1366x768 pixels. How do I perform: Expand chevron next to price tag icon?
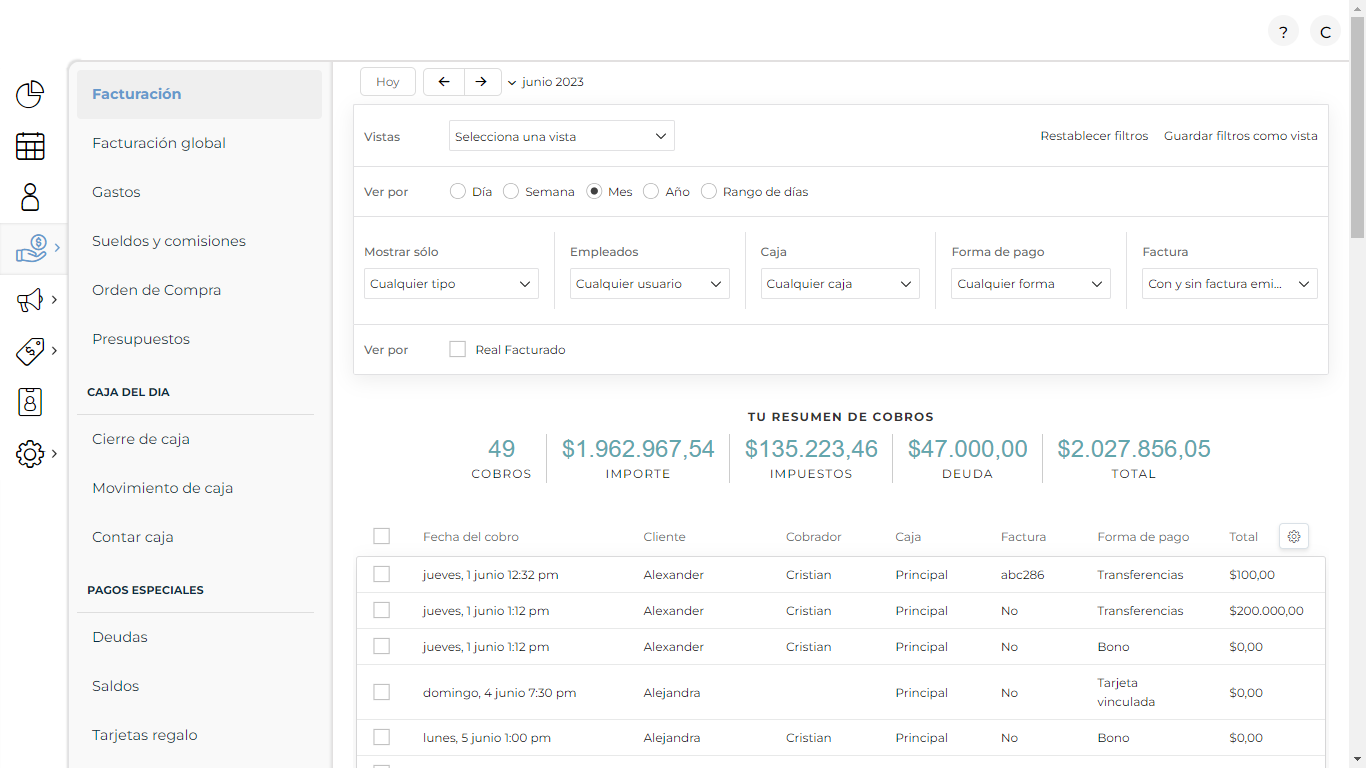(x=54, y=351)
